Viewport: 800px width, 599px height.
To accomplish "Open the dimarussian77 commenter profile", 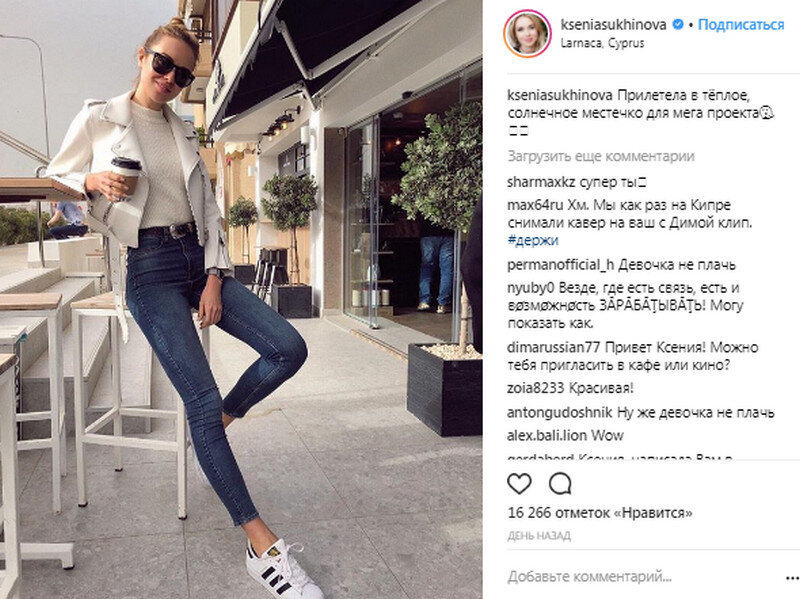I will click(x=554, y=347).
